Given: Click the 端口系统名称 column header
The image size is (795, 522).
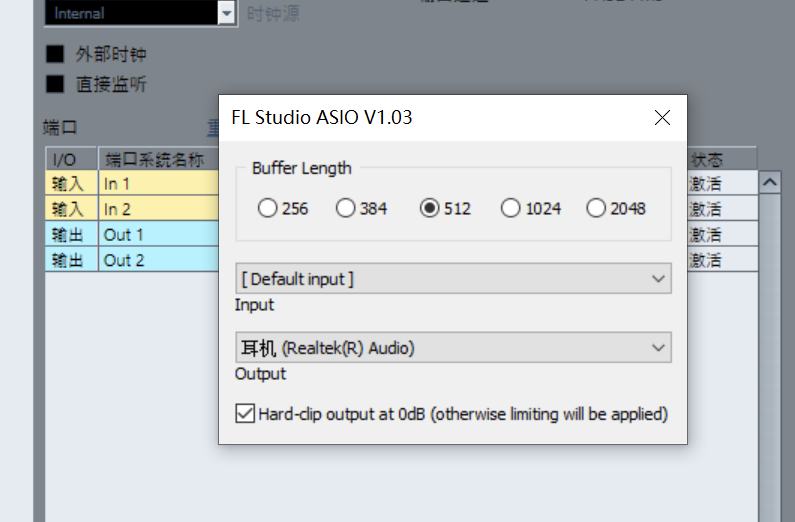Looking at the screenshot, I should pyautogui.click(x=155, y=159).
